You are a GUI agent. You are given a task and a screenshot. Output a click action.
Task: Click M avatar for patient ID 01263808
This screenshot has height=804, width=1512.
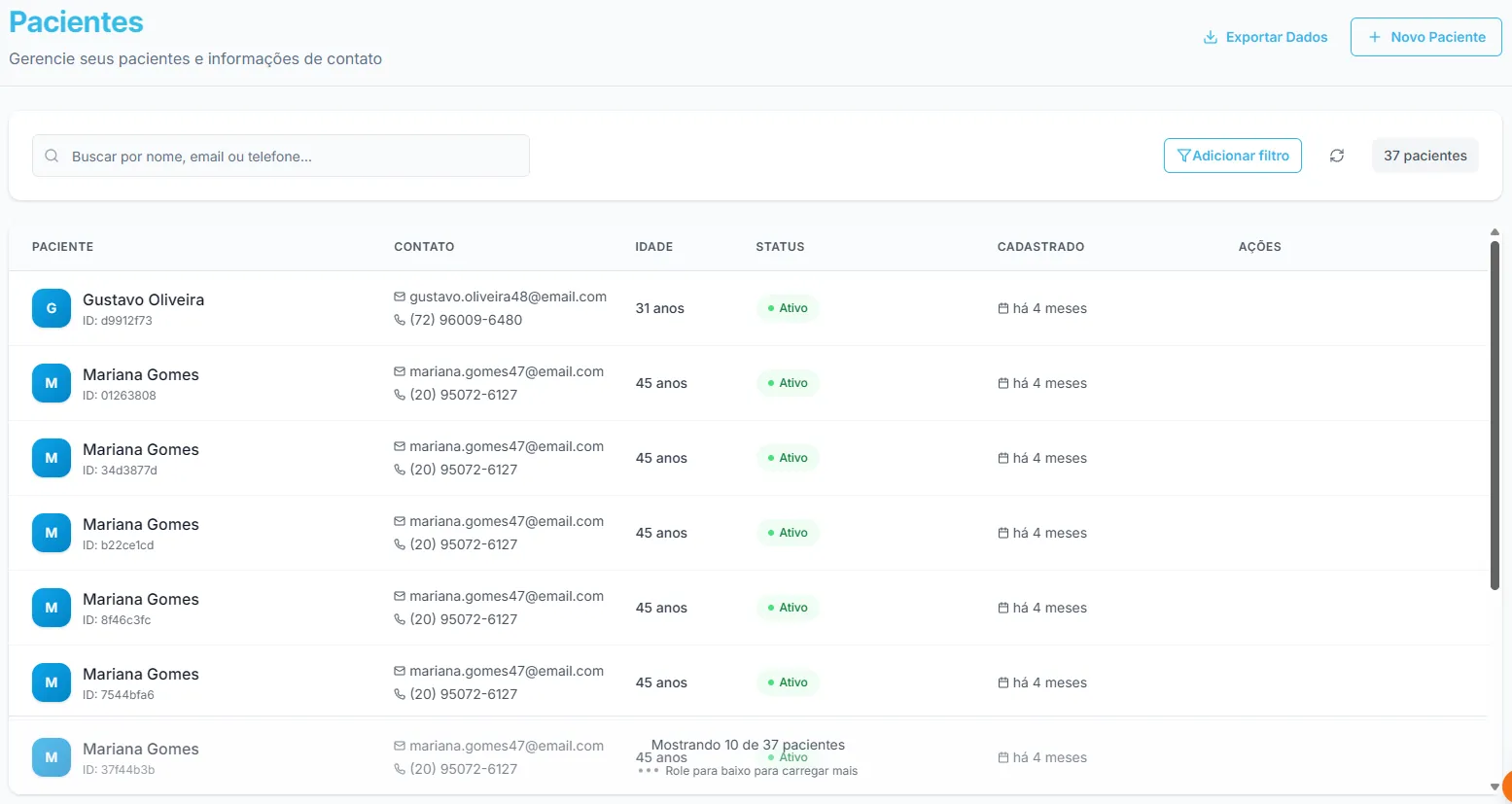(x=52, y=383)
